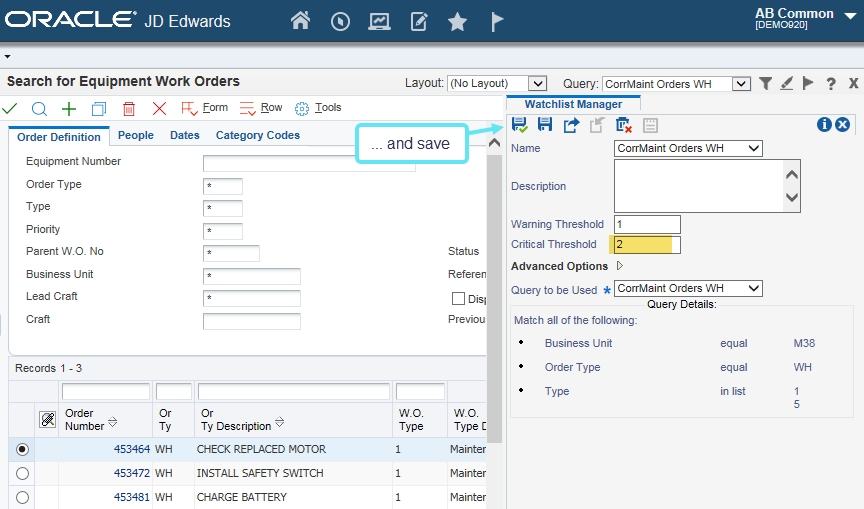
Task: Open the Query dropdown in form header
Action: coord(741,84)
